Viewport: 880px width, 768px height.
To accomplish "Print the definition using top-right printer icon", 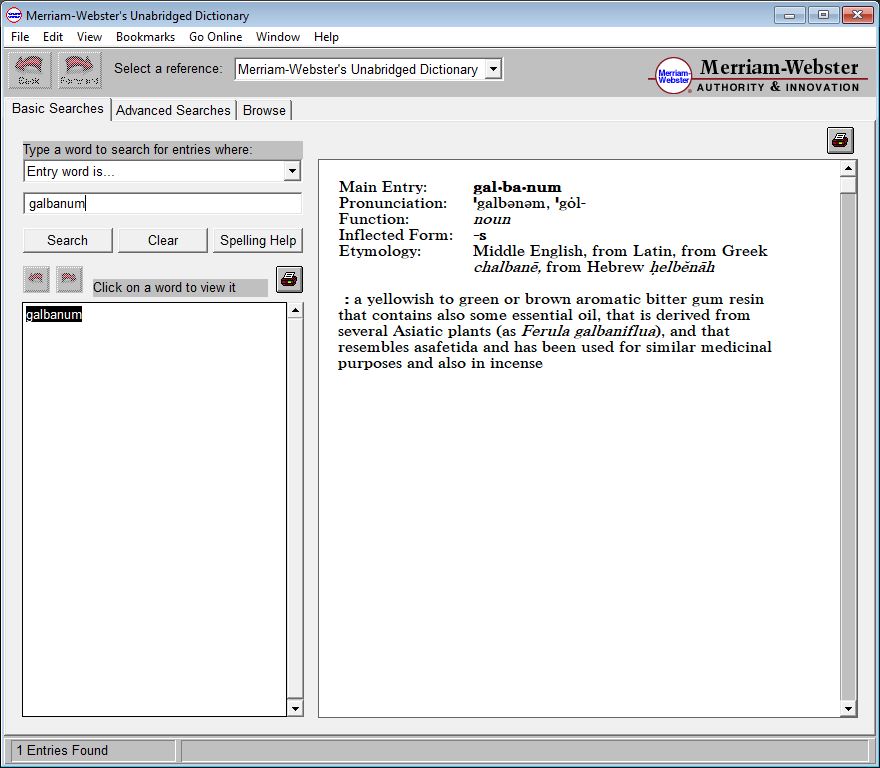I will 840,140.
